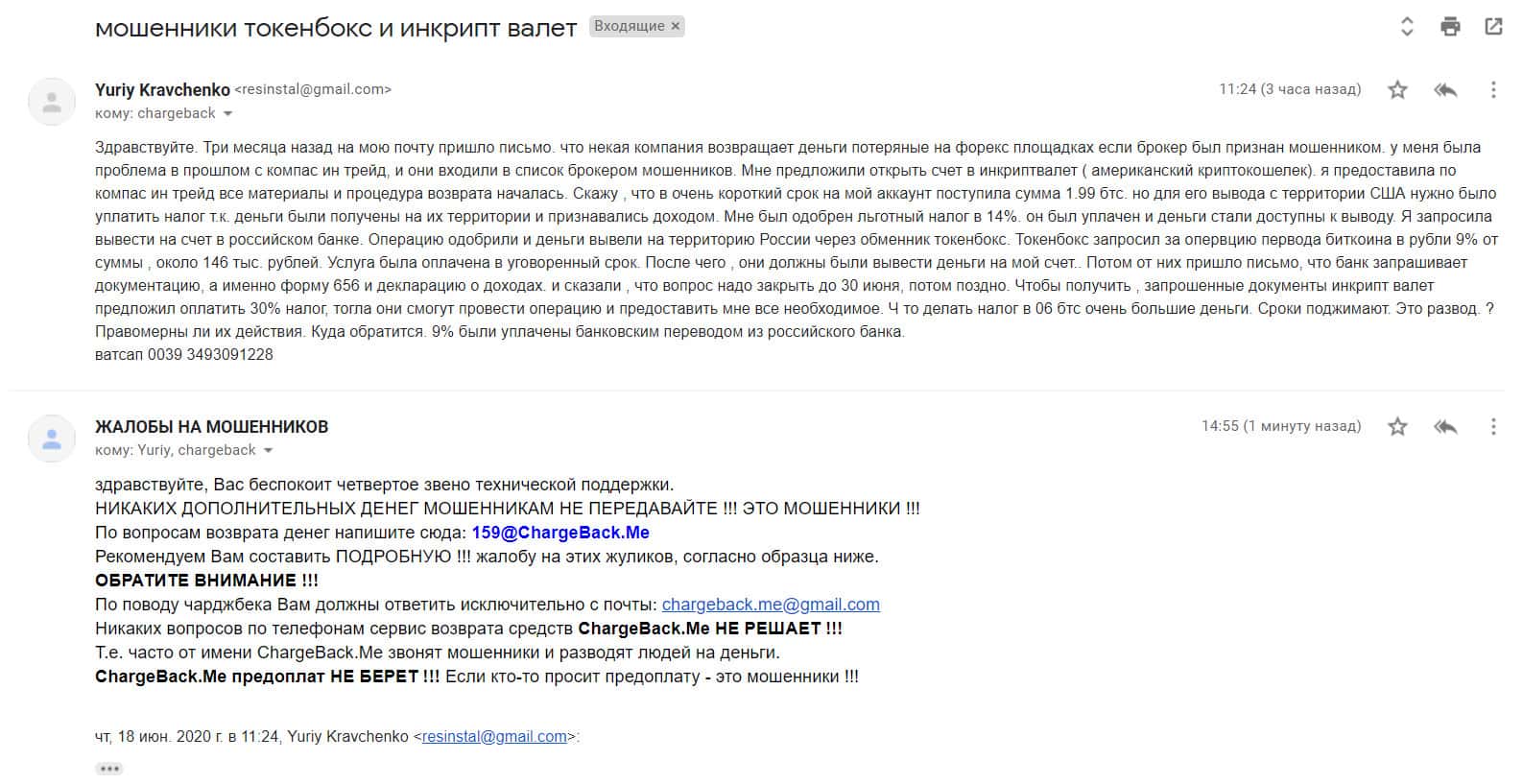1523x784 pixels.
Task: Star Yuriy Kravchenko's message
Action: (1397, 90)
